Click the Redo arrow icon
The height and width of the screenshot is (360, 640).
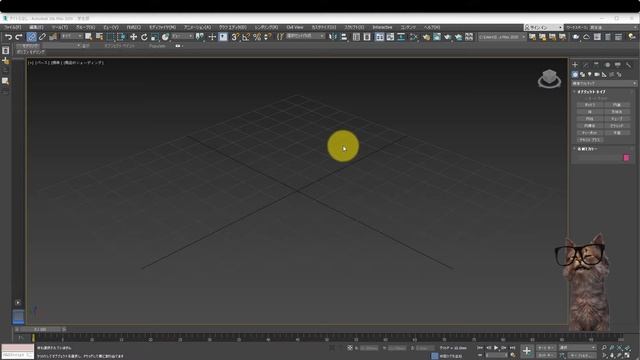click(18, 37)
